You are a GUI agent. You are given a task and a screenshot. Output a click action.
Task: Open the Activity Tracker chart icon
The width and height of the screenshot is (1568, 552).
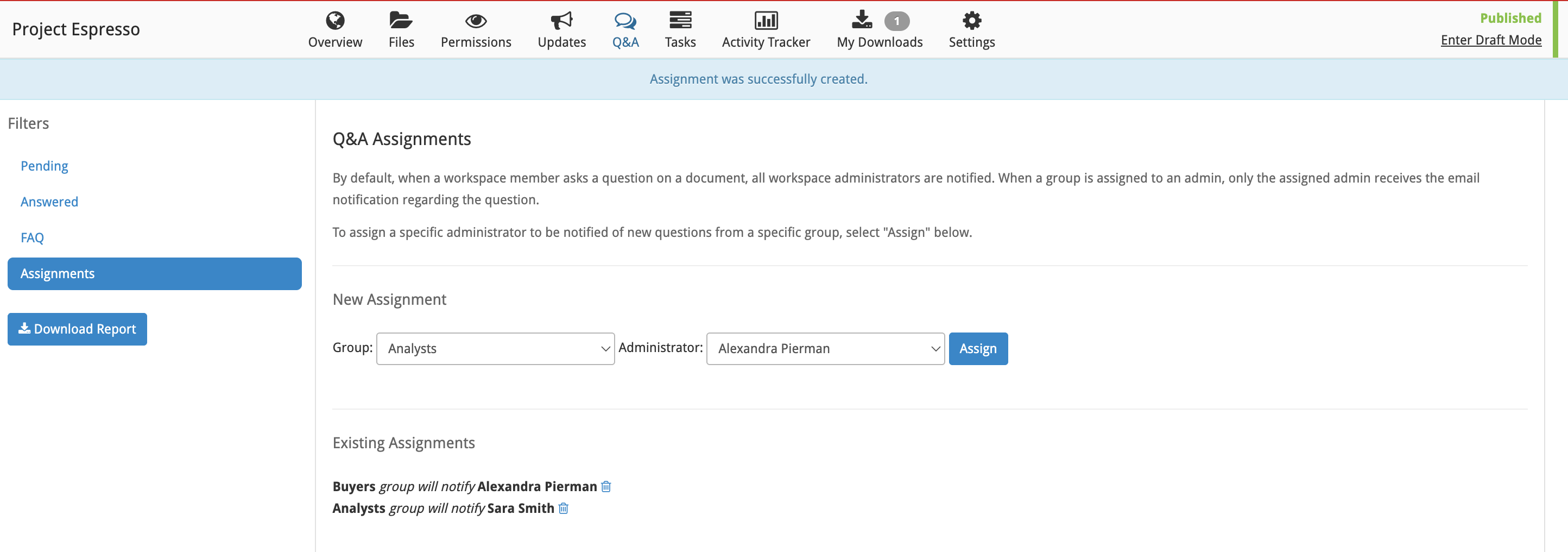coord(766,21)
